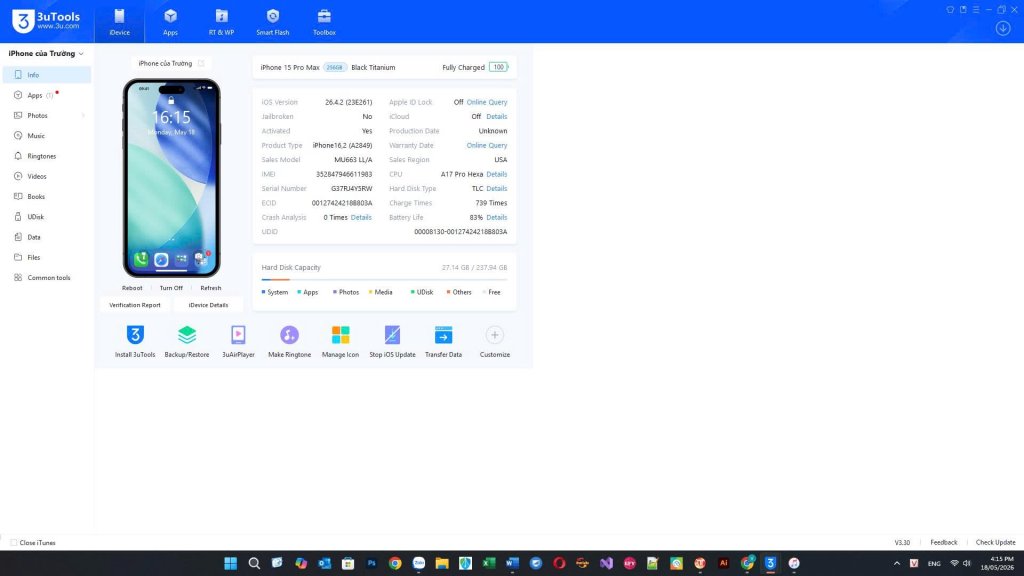Click the Refresh button

(x=210, y=288)
